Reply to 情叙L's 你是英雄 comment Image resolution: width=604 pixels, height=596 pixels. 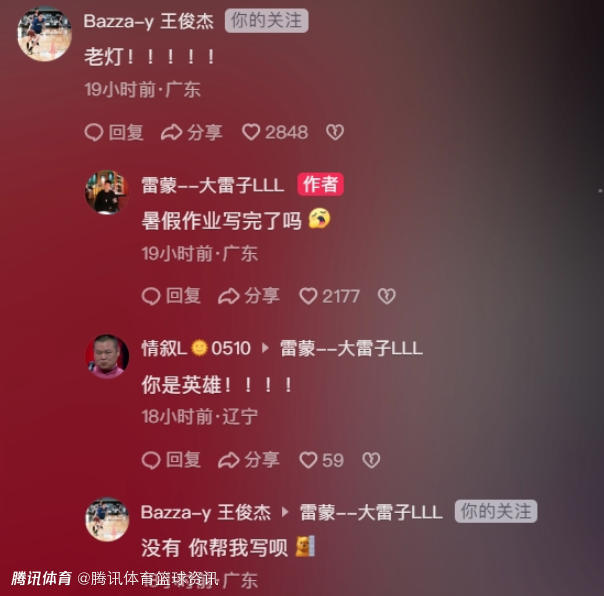[171, 460]
